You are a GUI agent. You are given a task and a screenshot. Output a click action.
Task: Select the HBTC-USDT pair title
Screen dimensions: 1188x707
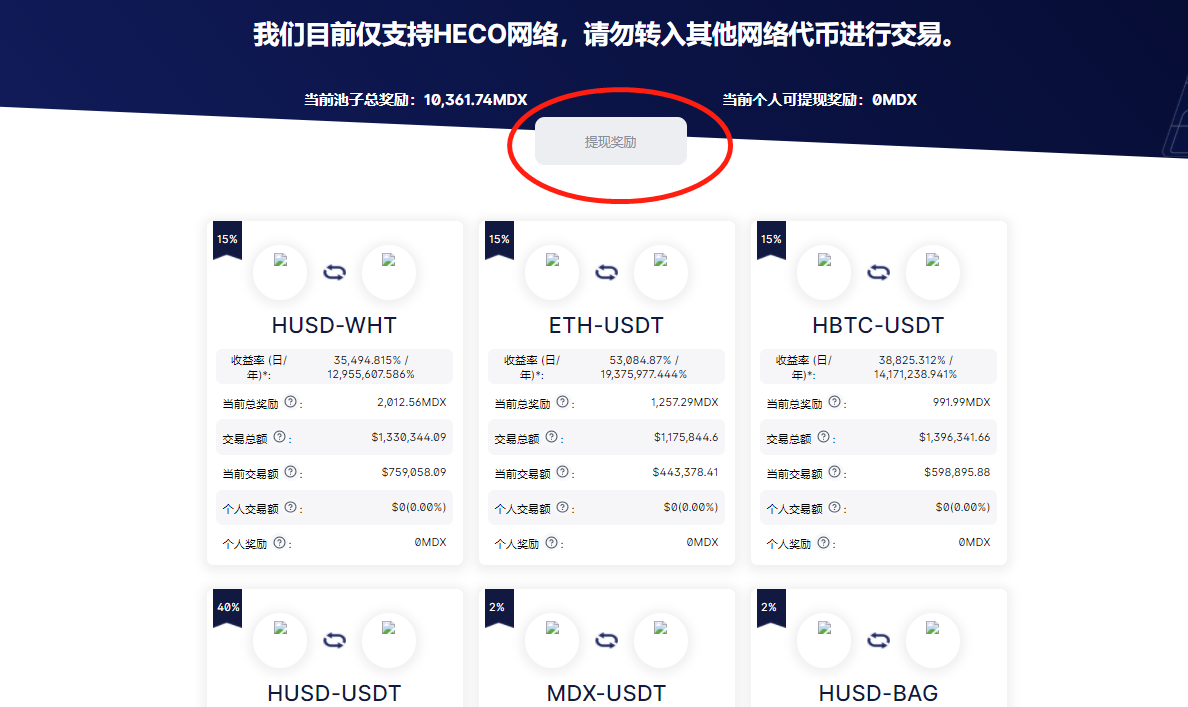pos(878,325)
